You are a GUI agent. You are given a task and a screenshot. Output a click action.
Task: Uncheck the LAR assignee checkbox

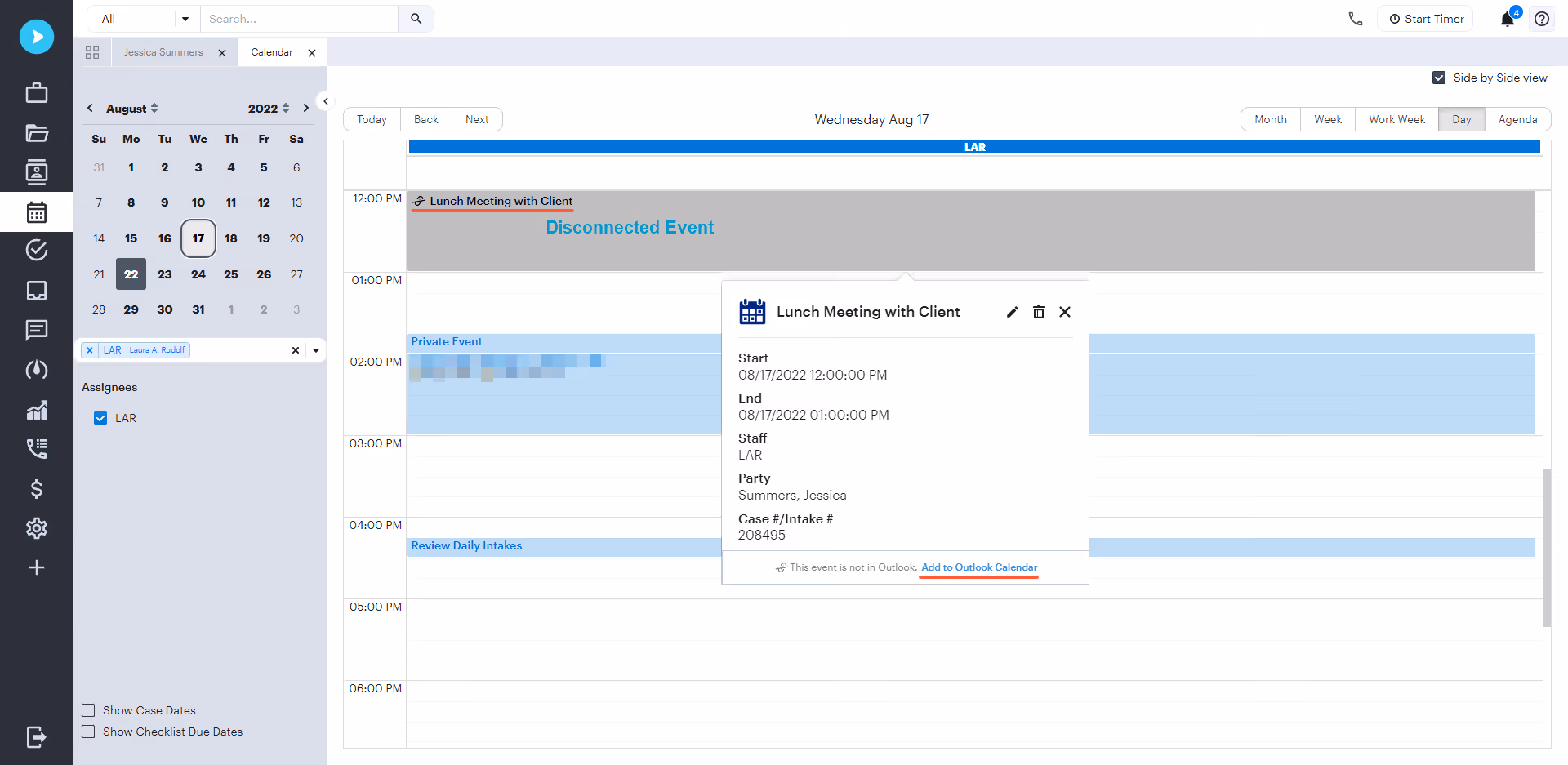[100, 418]
